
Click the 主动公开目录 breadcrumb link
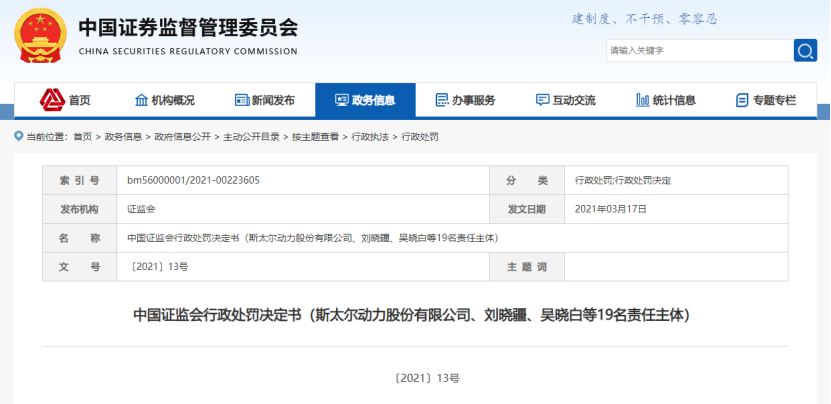pyautogui.click(x=251, y=137)
